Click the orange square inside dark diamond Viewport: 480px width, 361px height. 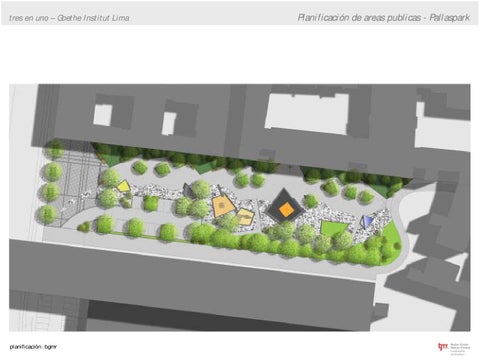(286, 210)
